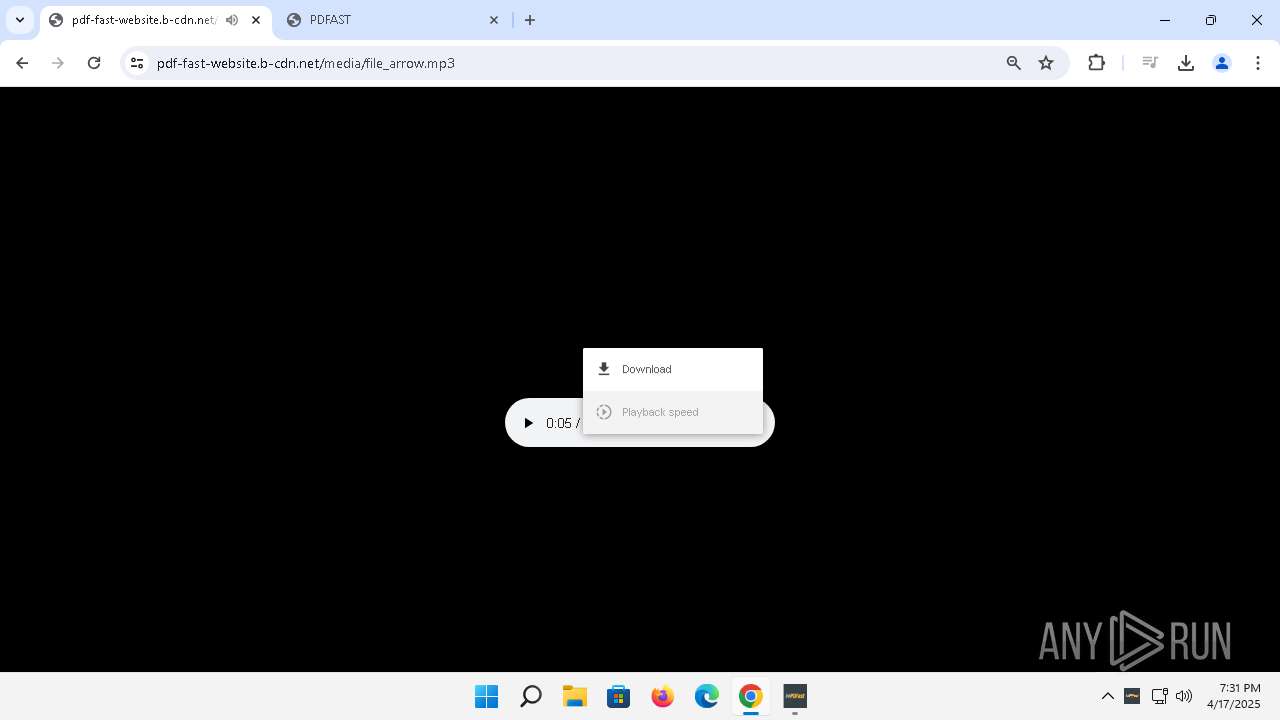Open the Extensions puzzle icon
This screenshot has height=720, width=1280.
point(1097,63)
